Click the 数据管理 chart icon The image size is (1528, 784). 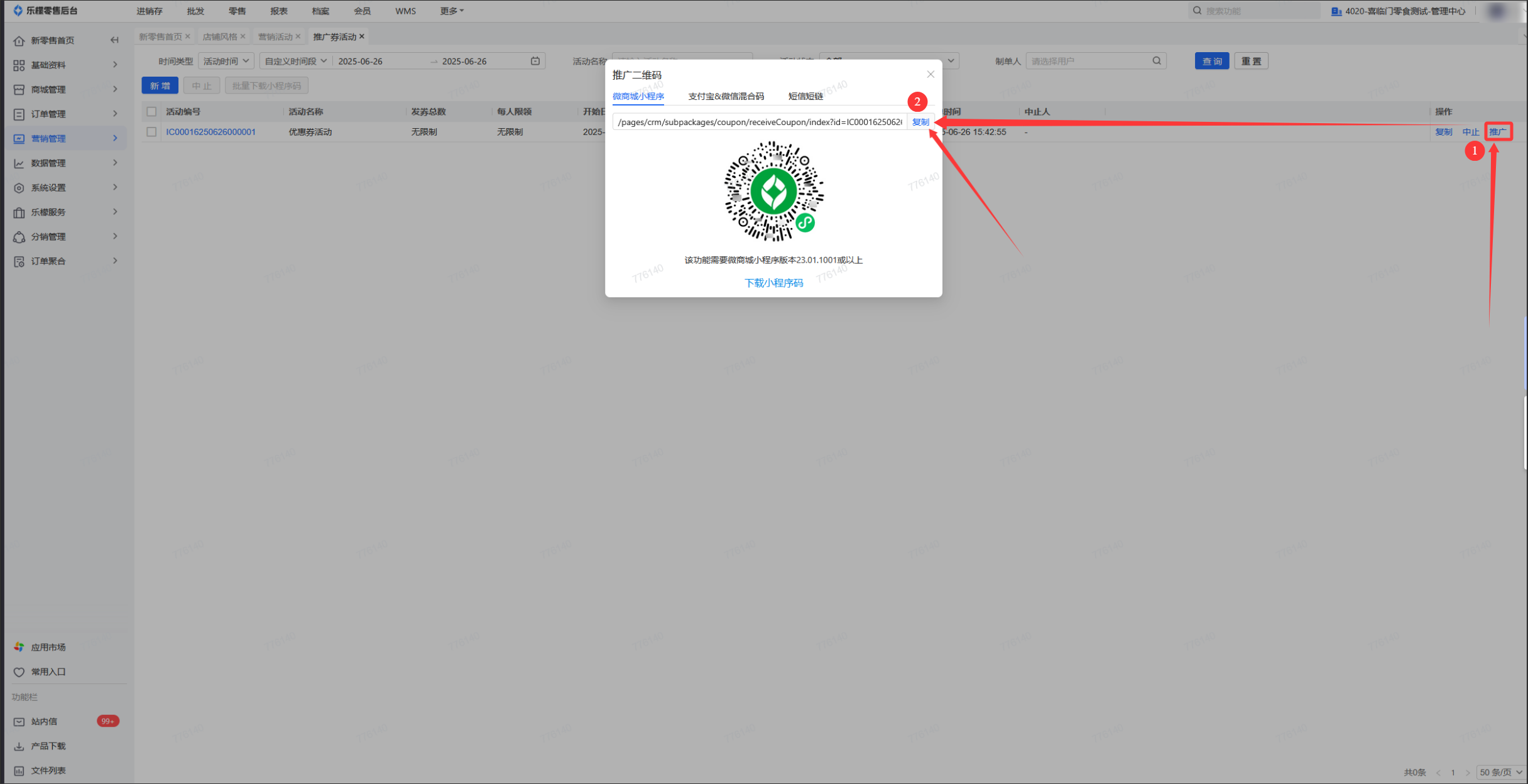(x=19, y=163)
